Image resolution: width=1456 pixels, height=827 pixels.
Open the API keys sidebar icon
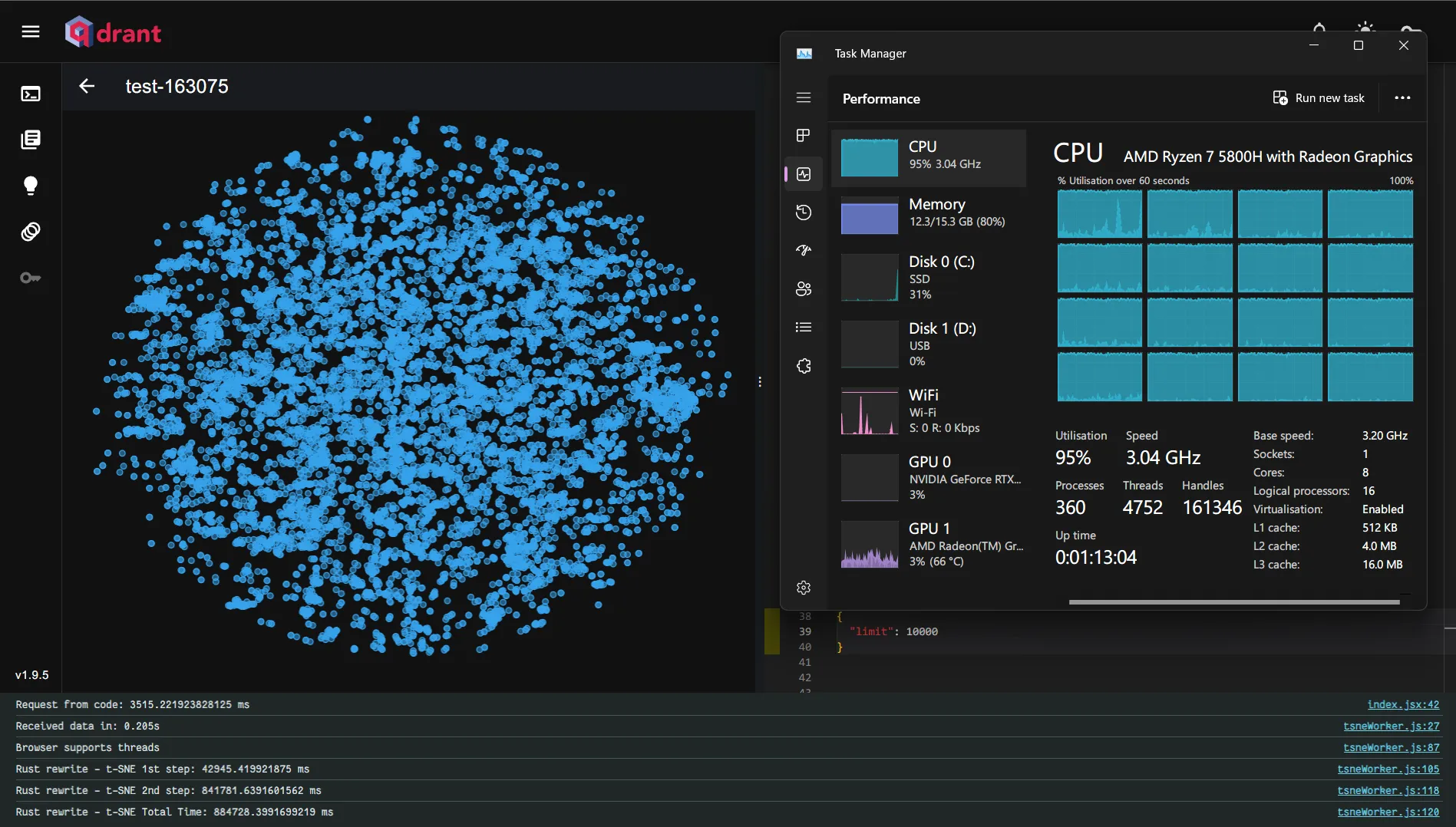click(x=31, y=278)
